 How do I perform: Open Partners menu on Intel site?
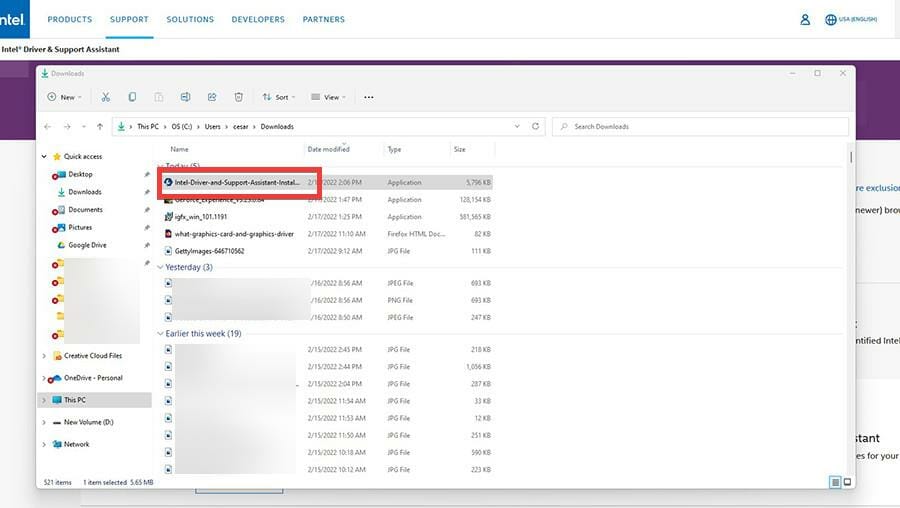[x=324, y=20]
